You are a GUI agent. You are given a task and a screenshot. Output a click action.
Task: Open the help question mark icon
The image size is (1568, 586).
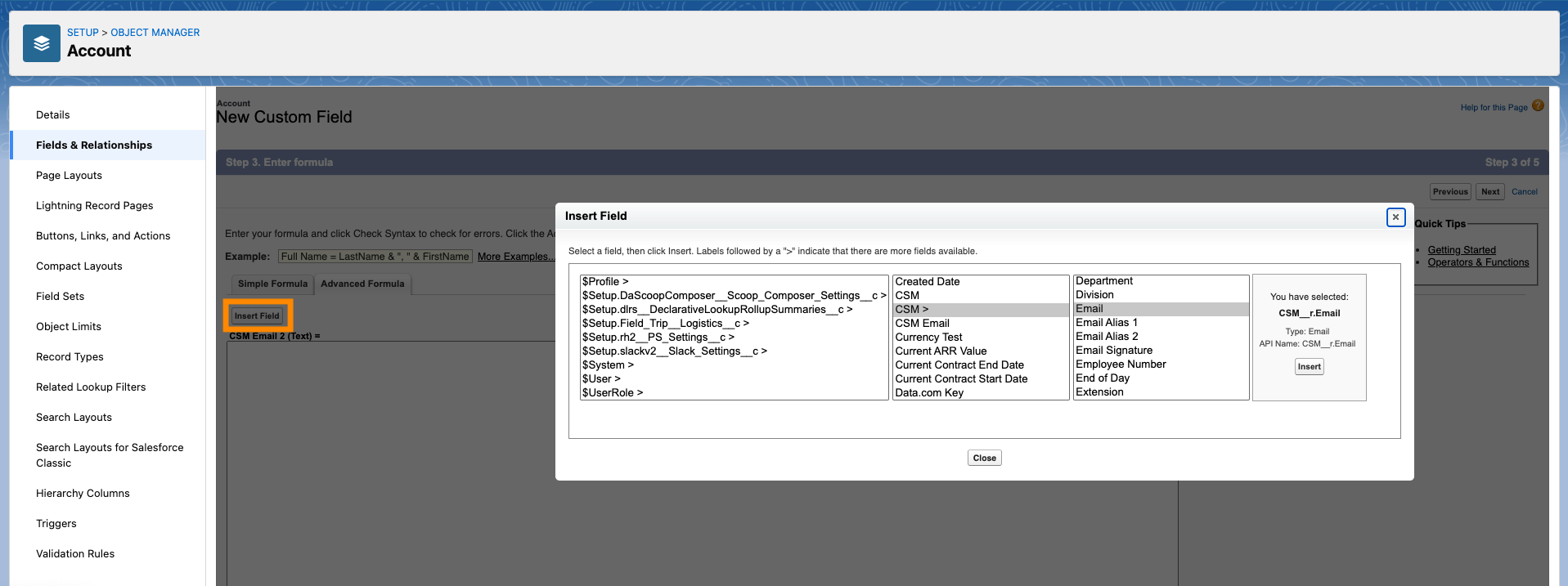pyautogui.click(x=1538, y=106)
